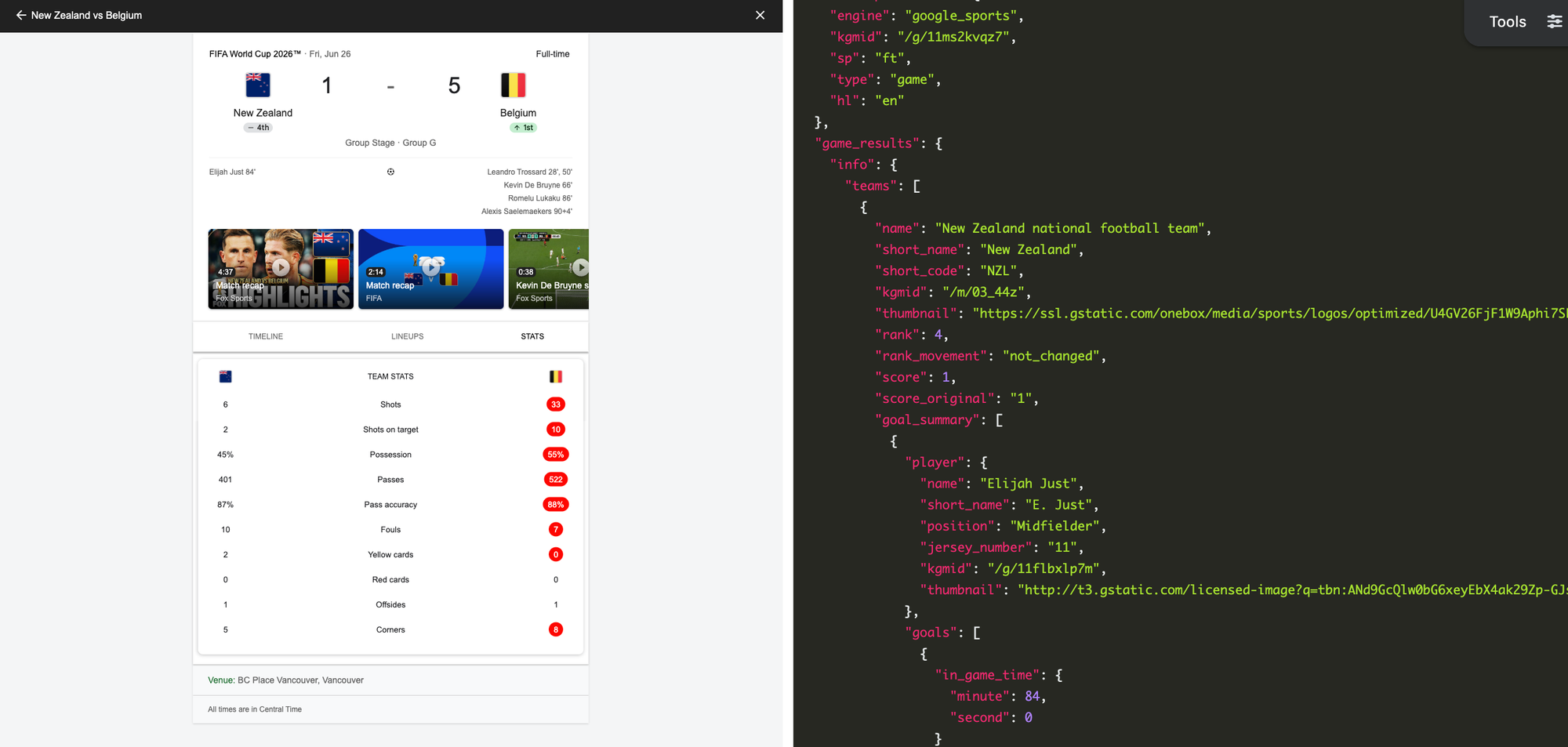
Task: Click All times are in Central Time note
Action: pyautogui.click(x=255, y=709)
